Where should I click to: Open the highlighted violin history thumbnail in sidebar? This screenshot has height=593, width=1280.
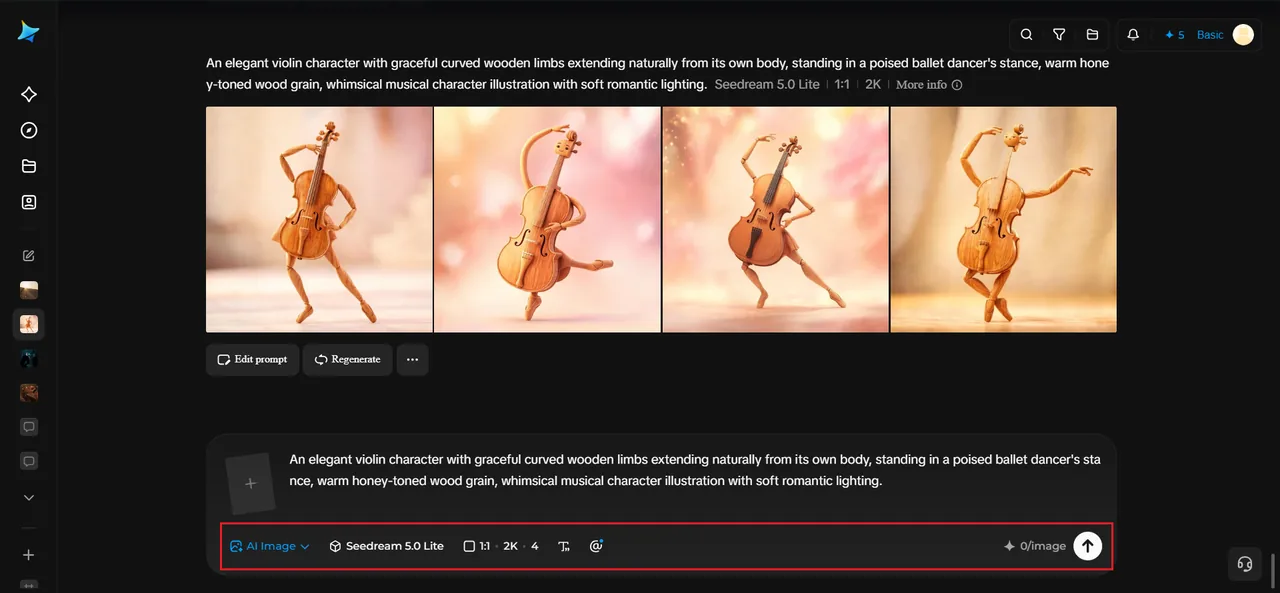click(29, 324)
